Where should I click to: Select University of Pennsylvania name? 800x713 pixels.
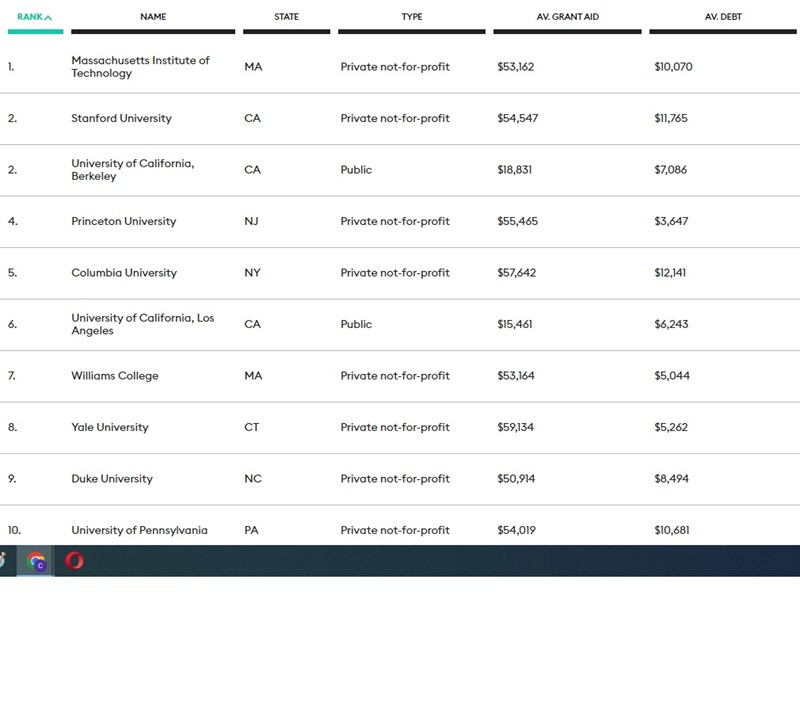[x=139, y=530]
